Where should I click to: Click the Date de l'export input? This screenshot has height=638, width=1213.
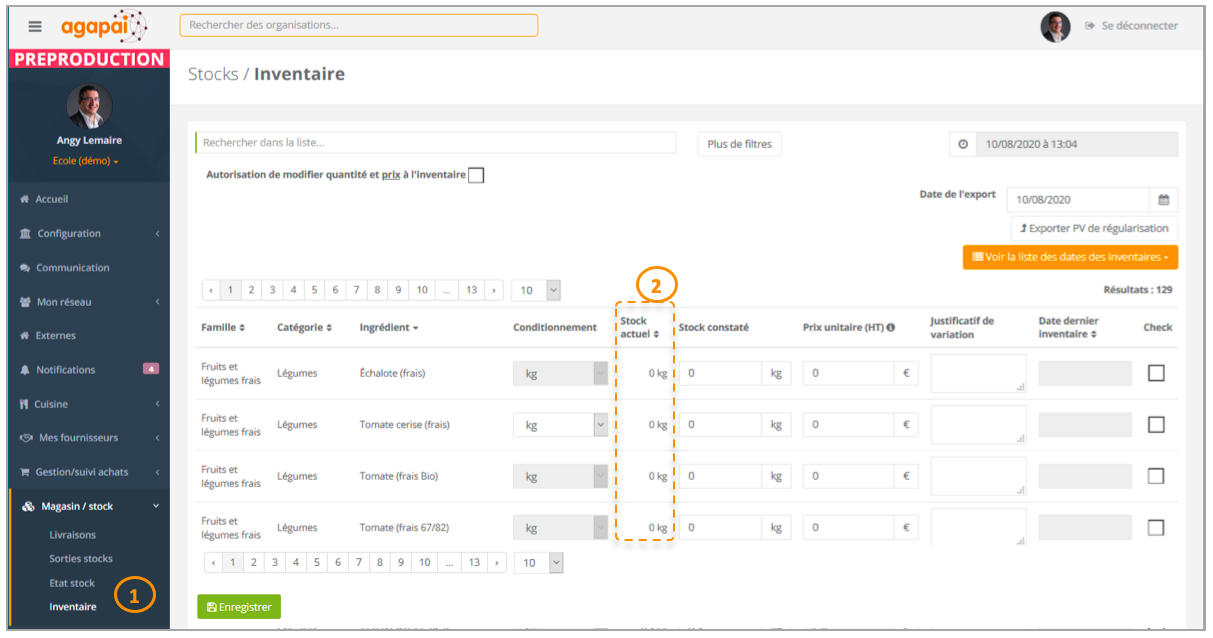[x=1078, y=200]
